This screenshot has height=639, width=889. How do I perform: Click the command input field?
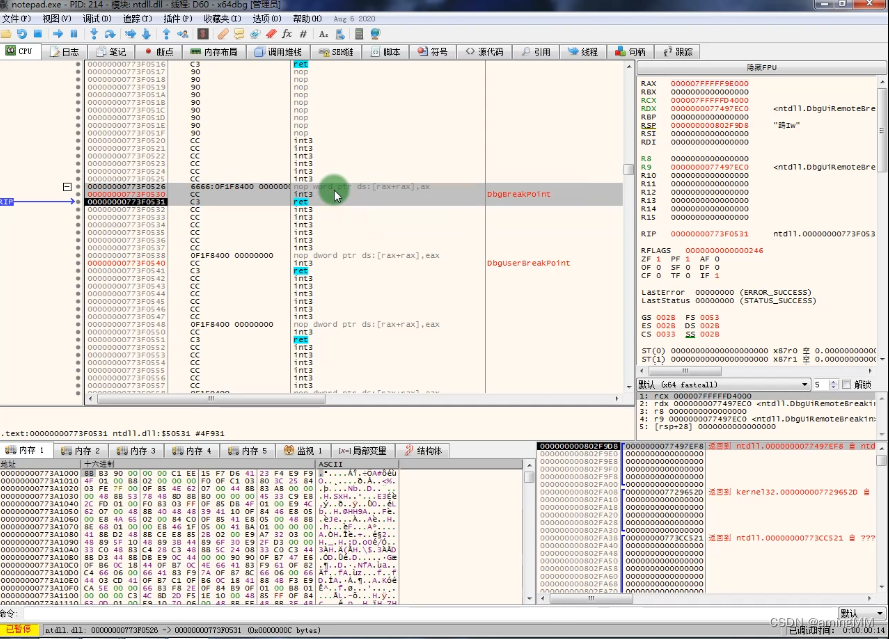point(429,613)
